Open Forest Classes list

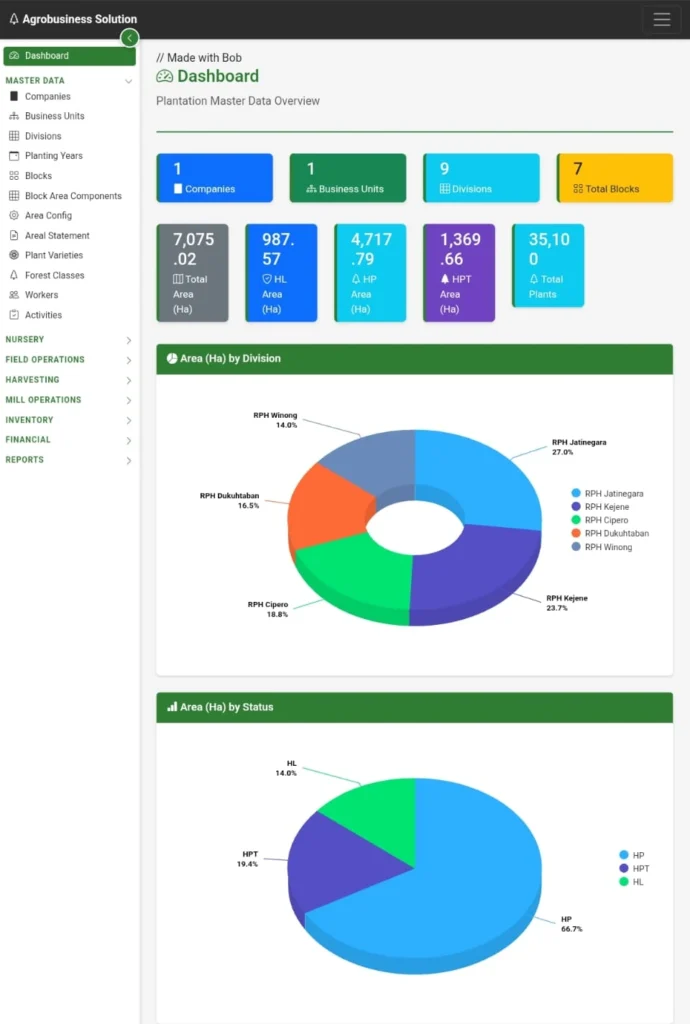click(x=55, y=275)
